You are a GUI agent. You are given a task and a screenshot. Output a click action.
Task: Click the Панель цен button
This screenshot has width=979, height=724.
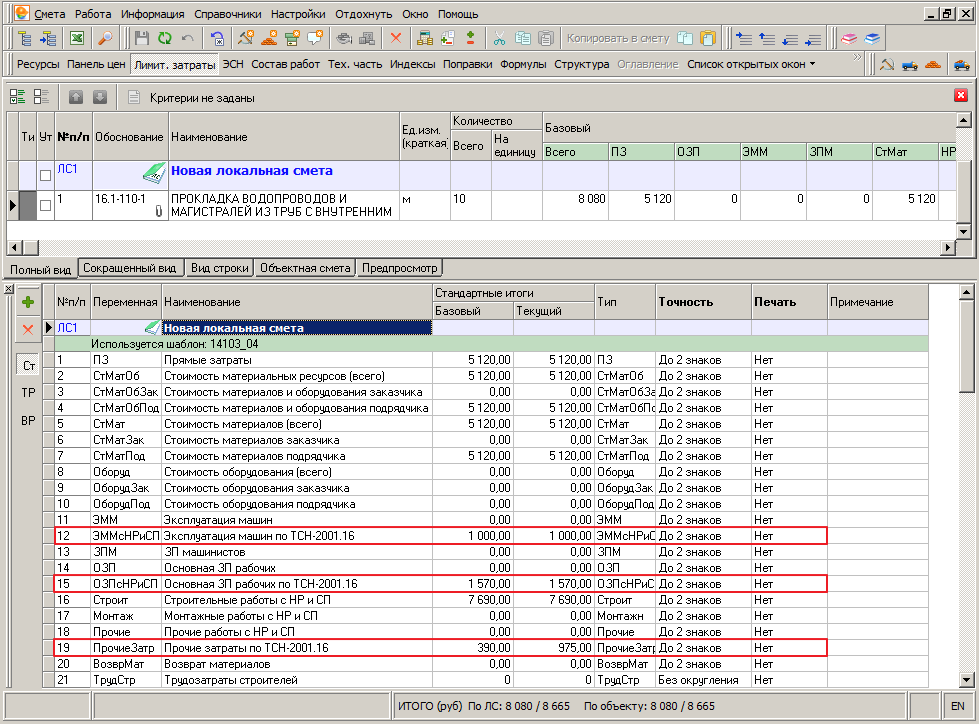click(x=96, y=64)
